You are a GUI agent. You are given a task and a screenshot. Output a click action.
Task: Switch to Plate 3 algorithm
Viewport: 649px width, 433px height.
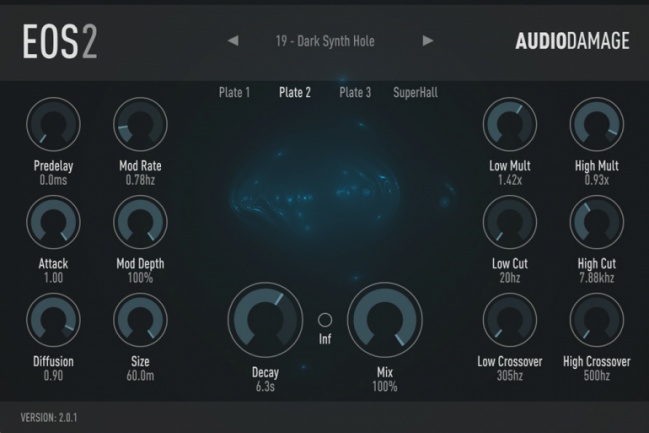355,92
